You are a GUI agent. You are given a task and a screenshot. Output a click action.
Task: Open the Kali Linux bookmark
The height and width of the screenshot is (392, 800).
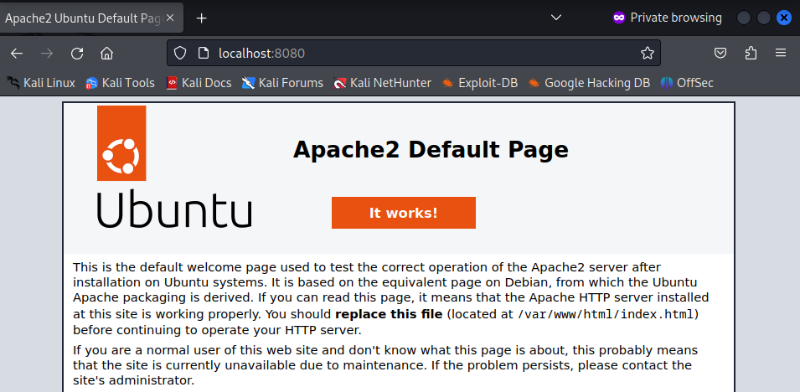41,83
